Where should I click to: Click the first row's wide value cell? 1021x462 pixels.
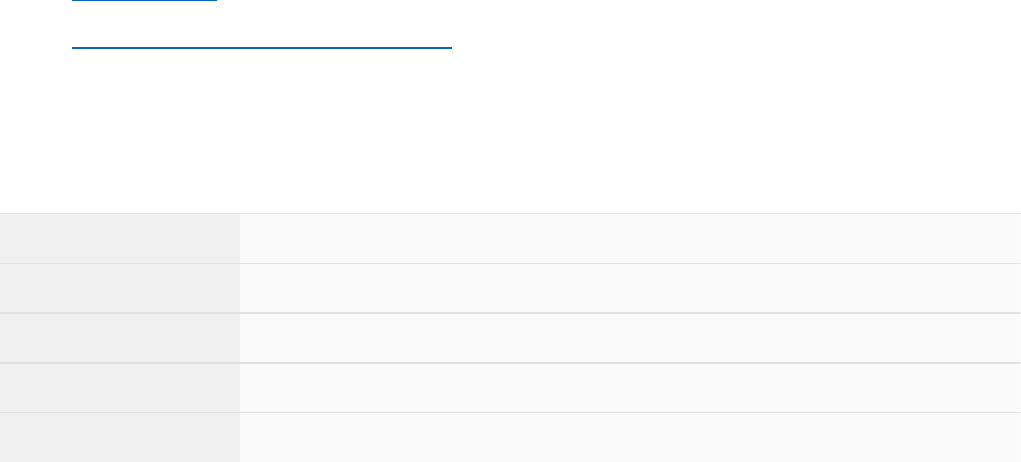[x=630, y=239]
